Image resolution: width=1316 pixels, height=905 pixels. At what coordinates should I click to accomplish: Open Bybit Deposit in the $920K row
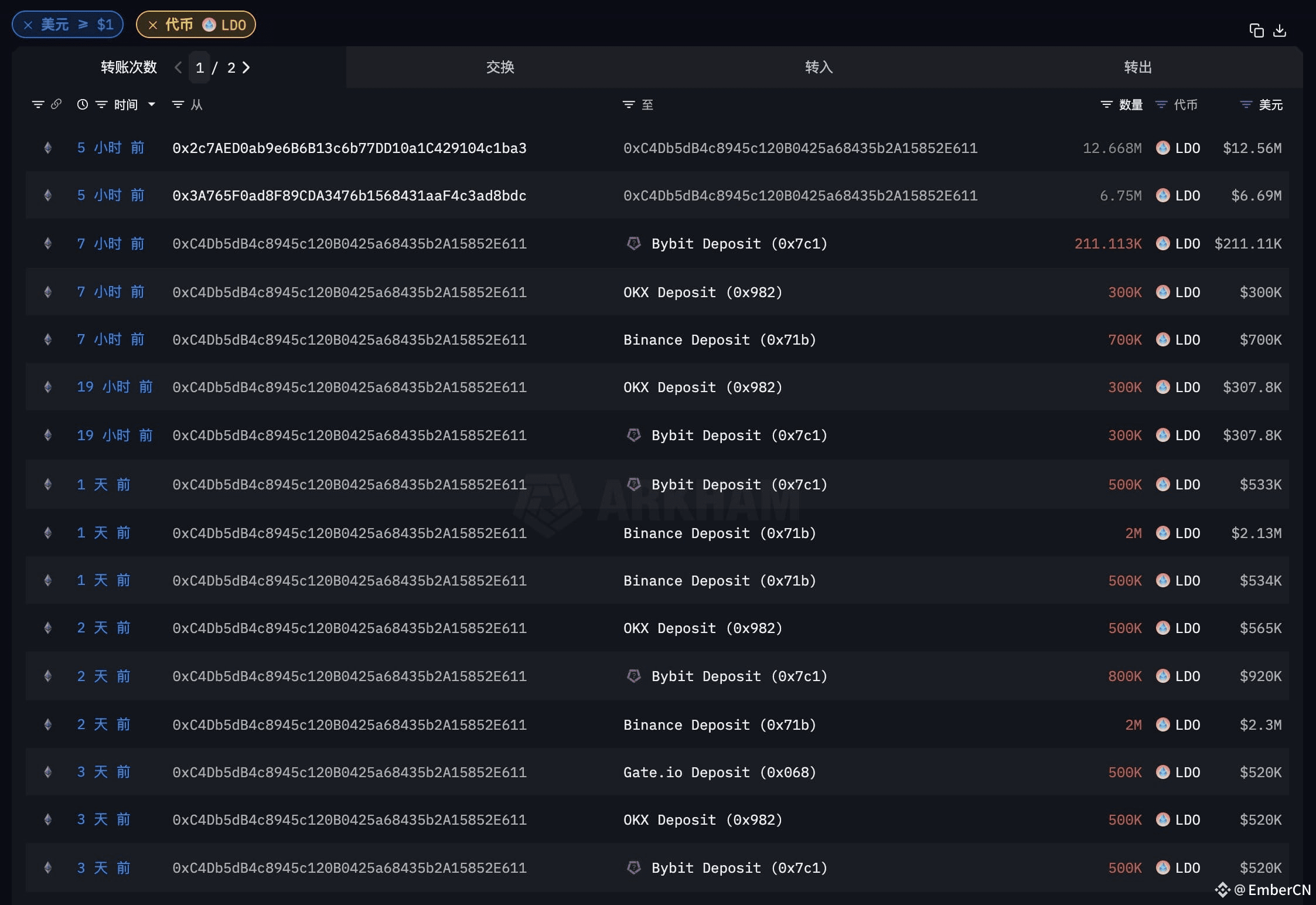click(739, 676)
